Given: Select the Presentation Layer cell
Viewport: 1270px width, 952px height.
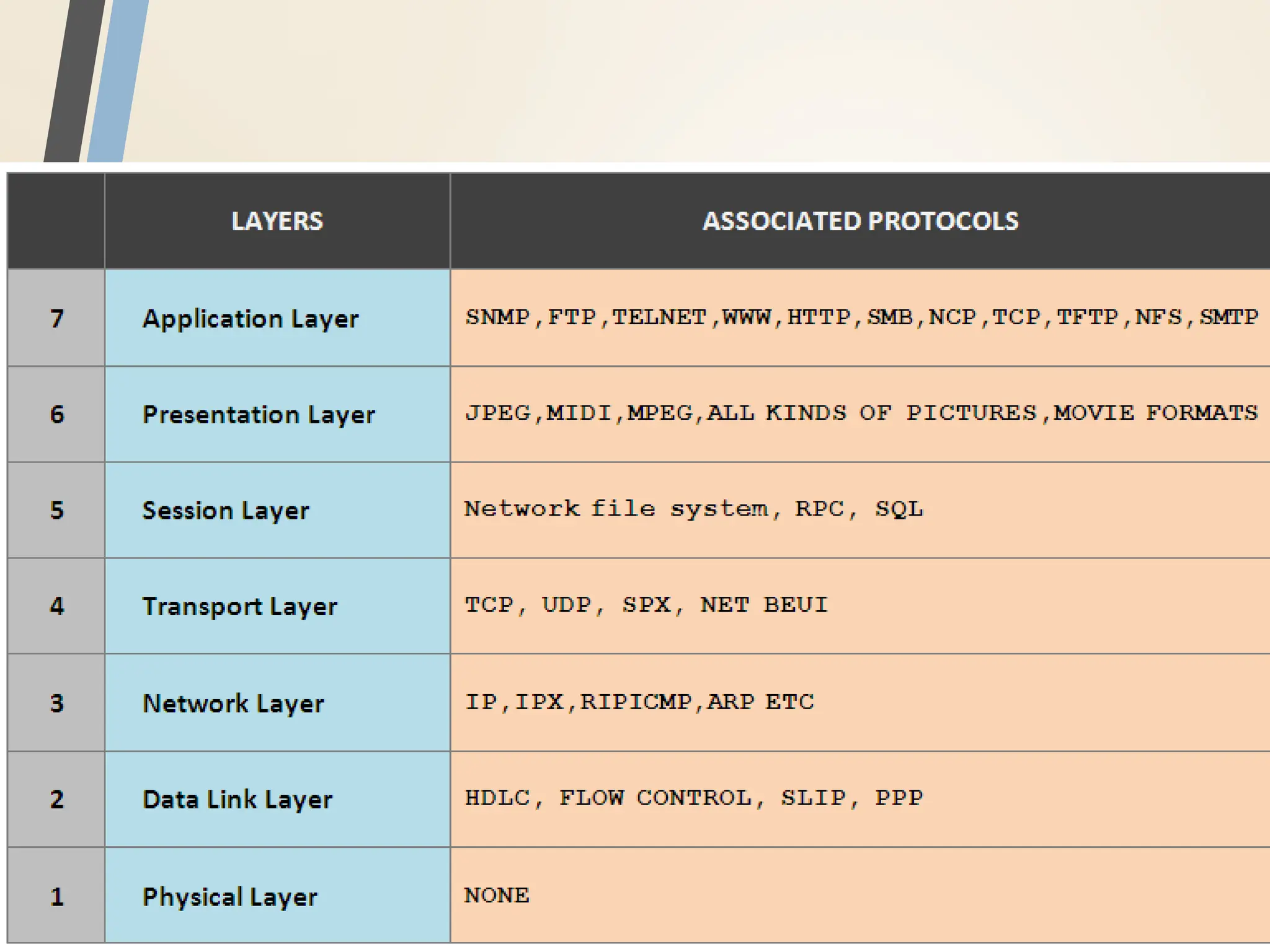Looking at the screenshot, I should 259,415.
